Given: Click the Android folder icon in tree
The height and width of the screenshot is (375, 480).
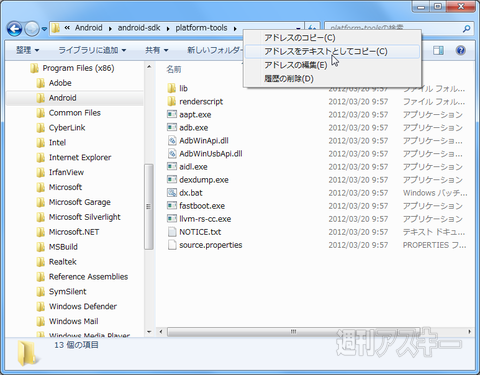Looking at the screenshot, I should (40, 98).
